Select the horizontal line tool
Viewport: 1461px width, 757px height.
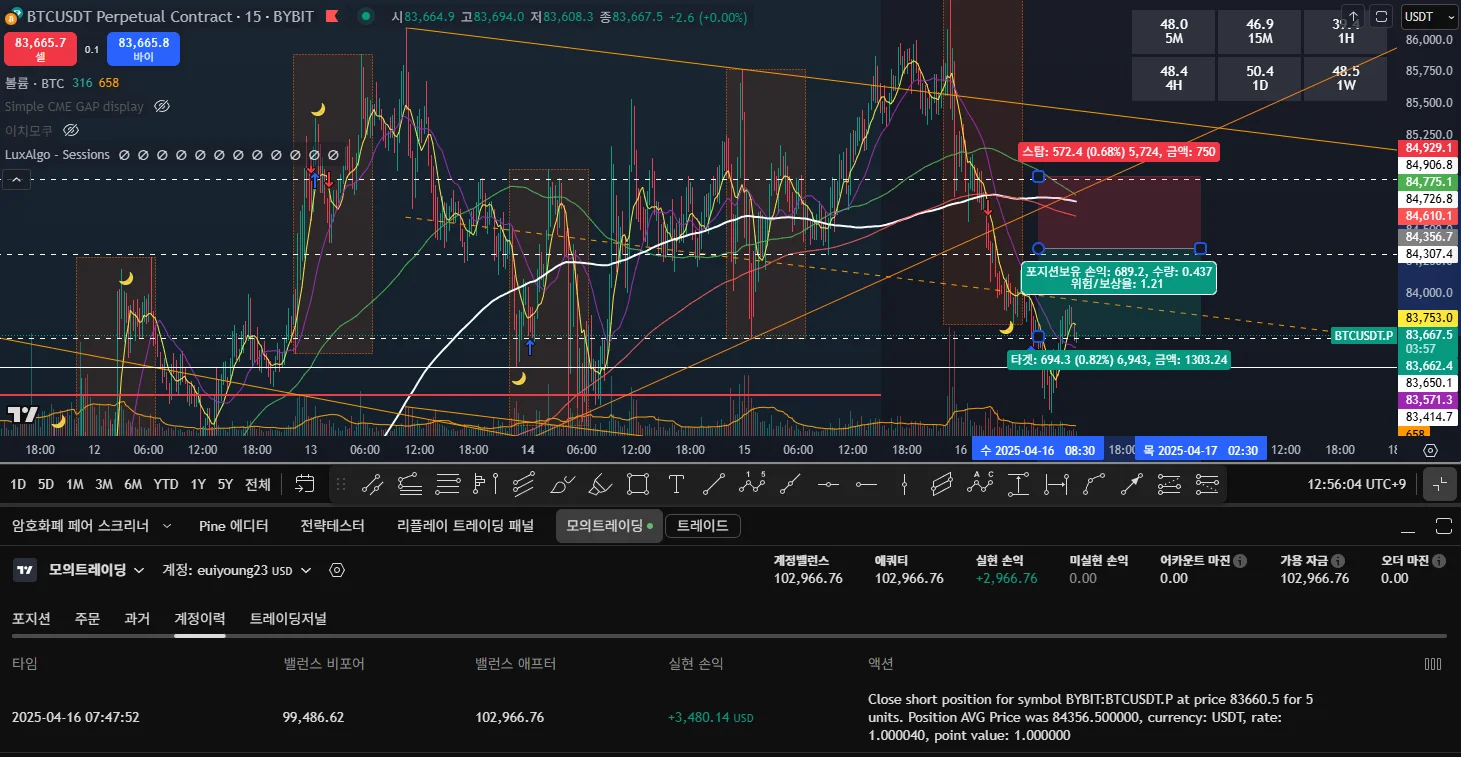pos(828,485)
